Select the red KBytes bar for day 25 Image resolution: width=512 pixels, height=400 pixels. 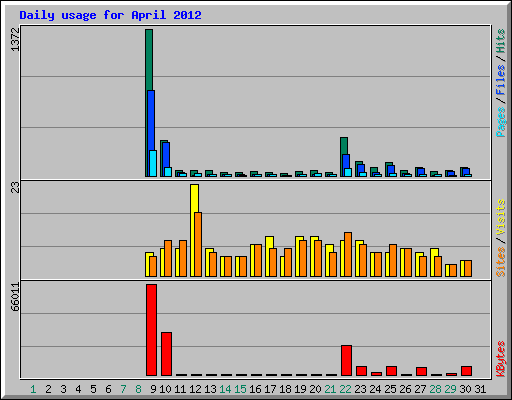[x=391, y=371]
